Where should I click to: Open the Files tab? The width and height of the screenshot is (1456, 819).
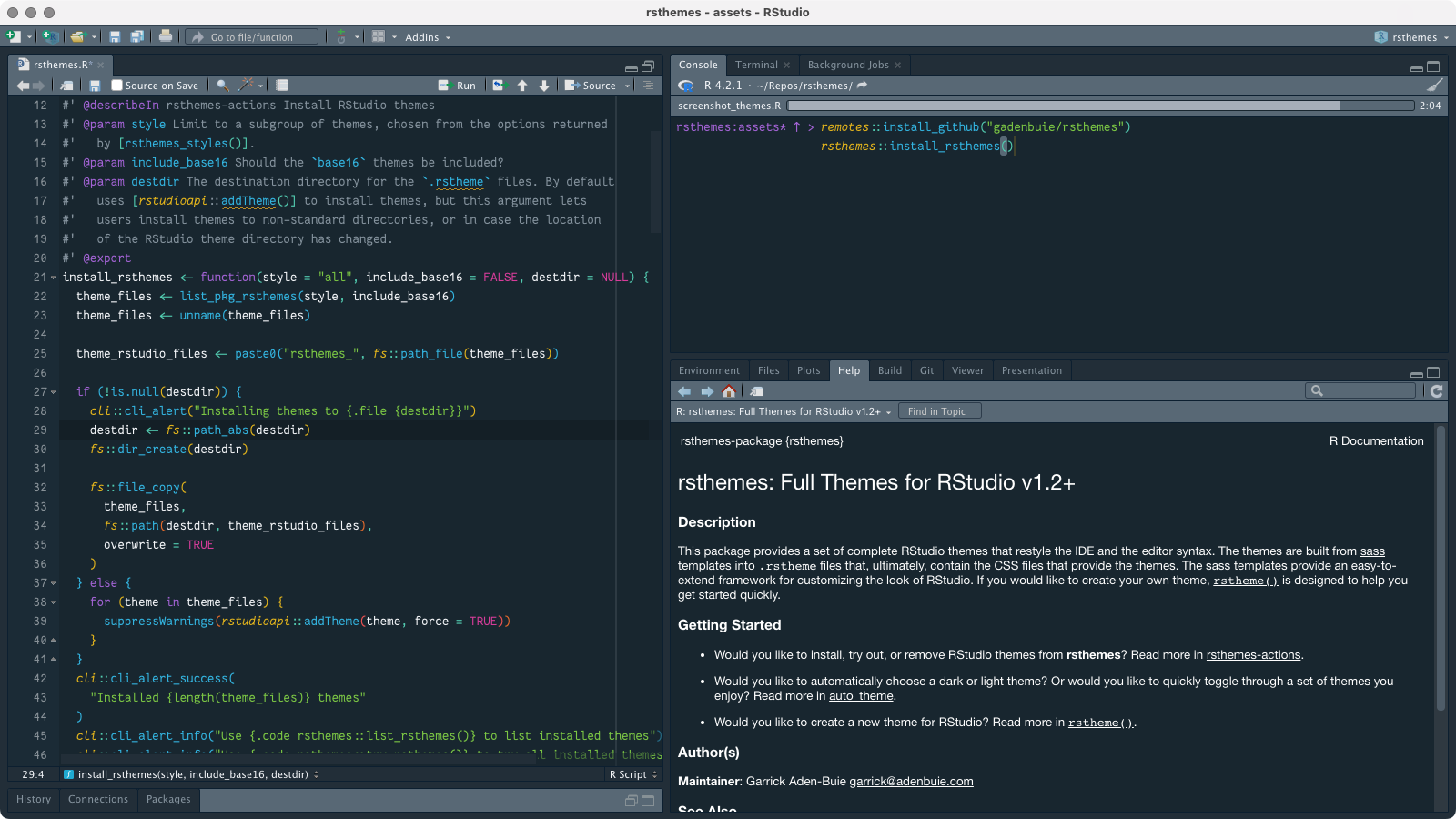point(769,370)
